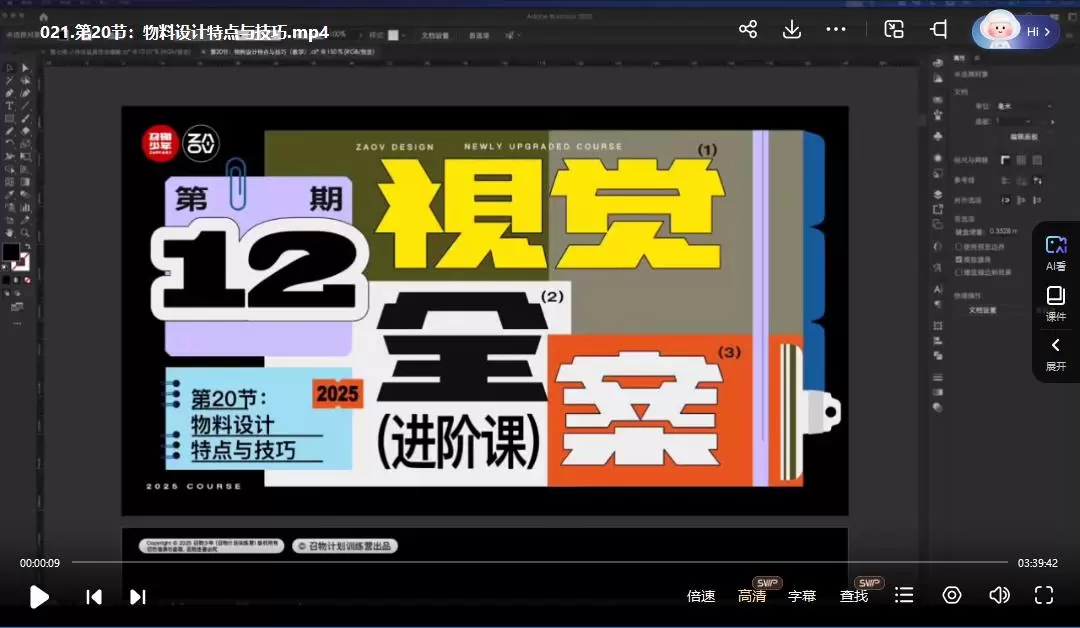The width and height of the screenshot is (1080, 628).
Task: Click the video progress bar
Action: [x=539, y=563]
